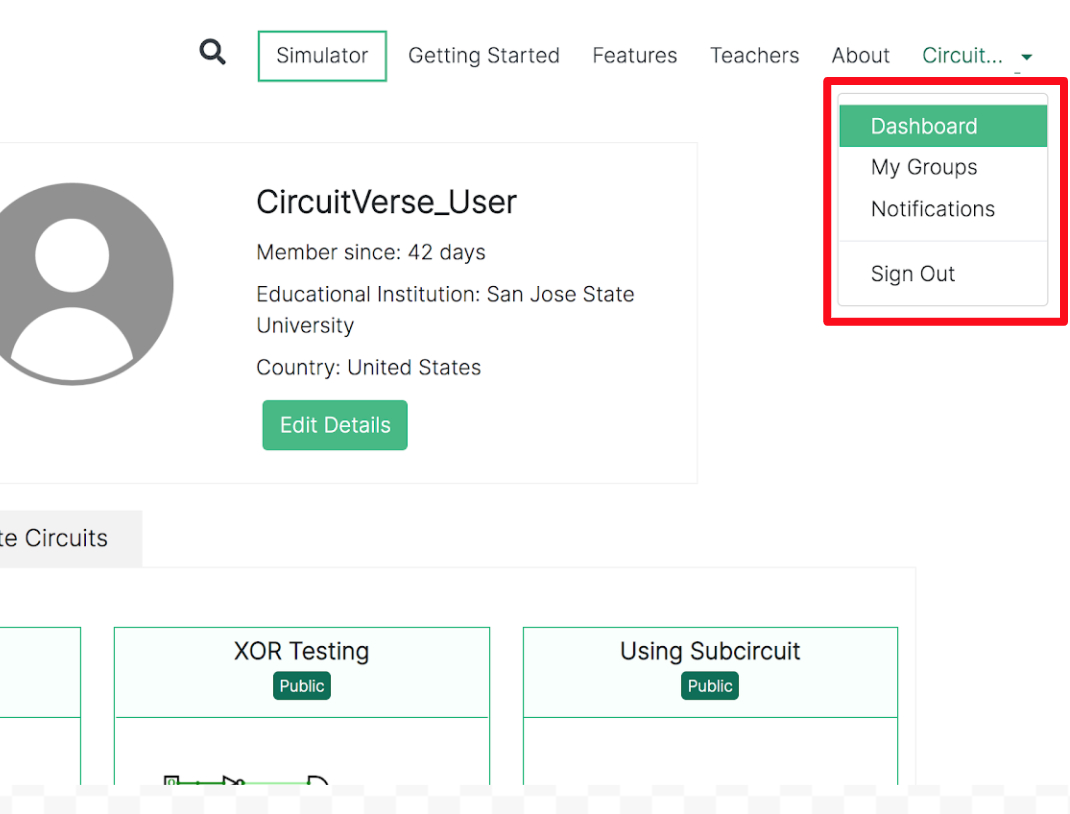Open the Using Subcircuit project title
Screen dimensions: 1070x814
tap(710, 651)
